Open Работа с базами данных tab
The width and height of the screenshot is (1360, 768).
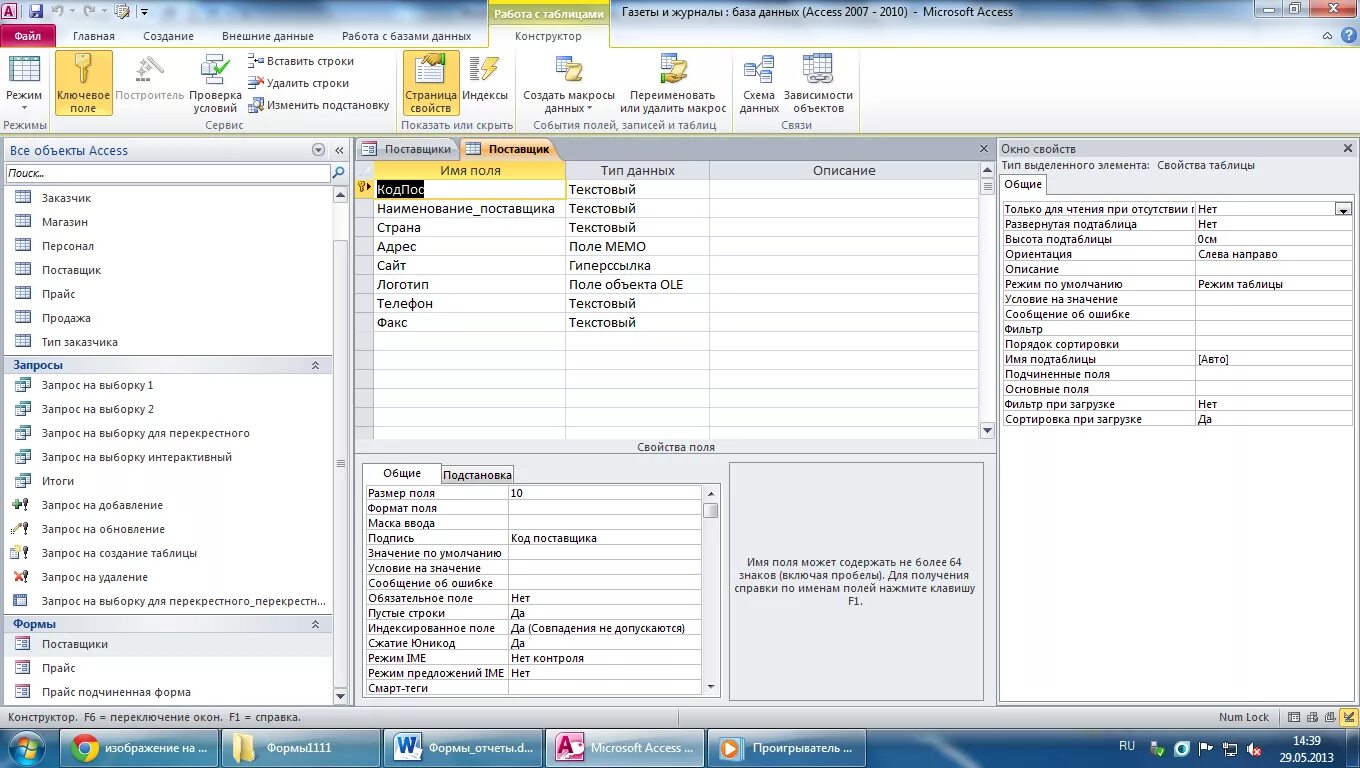pos(408,36)
